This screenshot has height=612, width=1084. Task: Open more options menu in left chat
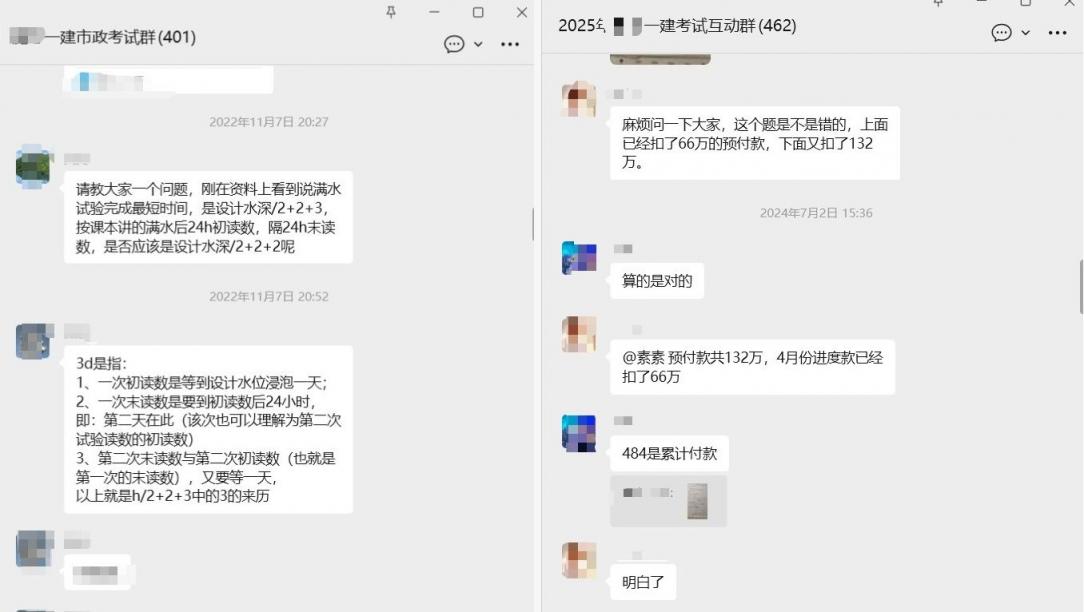(510, 44)
